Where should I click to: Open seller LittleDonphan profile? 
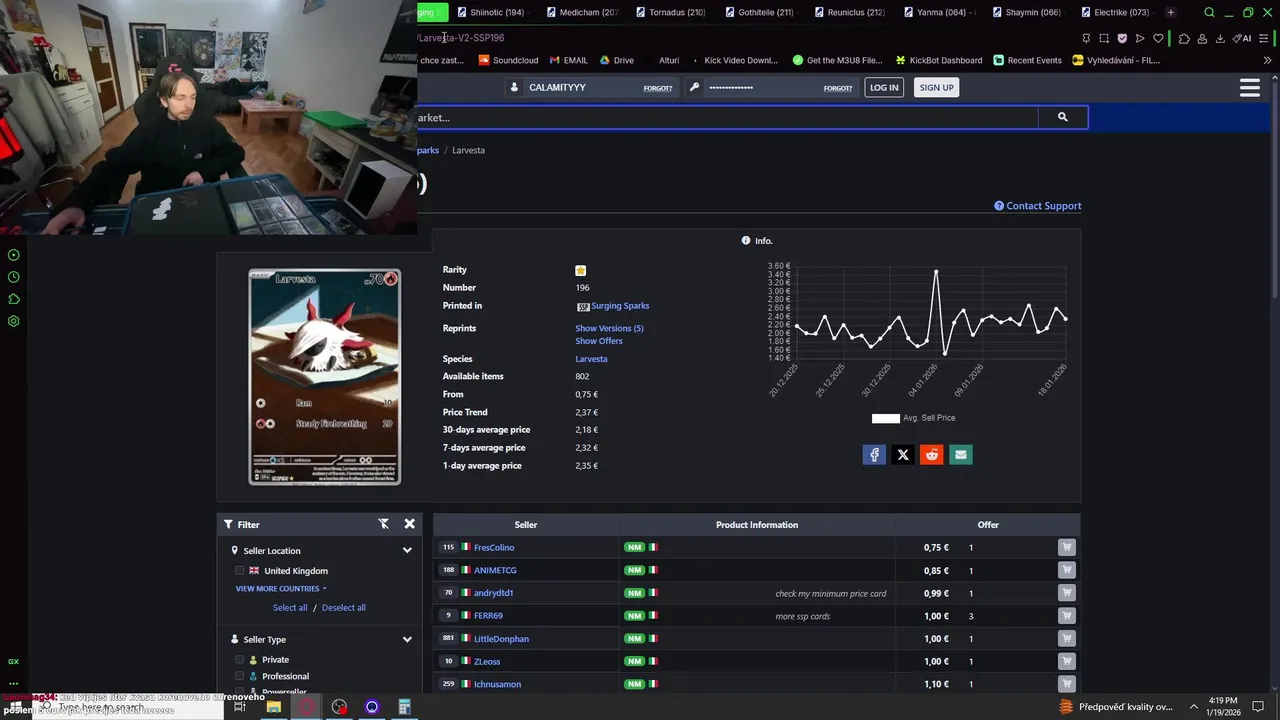501,639
